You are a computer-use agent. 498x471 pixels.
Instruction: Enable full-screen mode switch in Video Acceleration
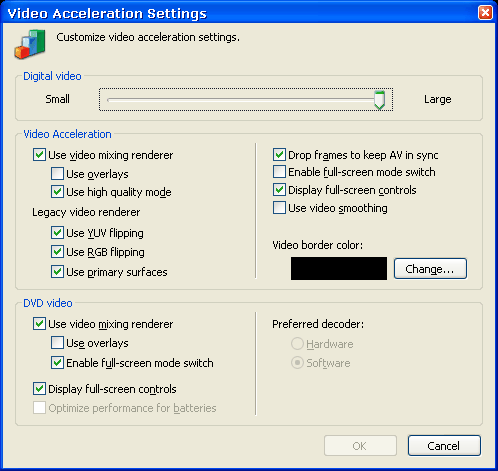tap(279, 172)
